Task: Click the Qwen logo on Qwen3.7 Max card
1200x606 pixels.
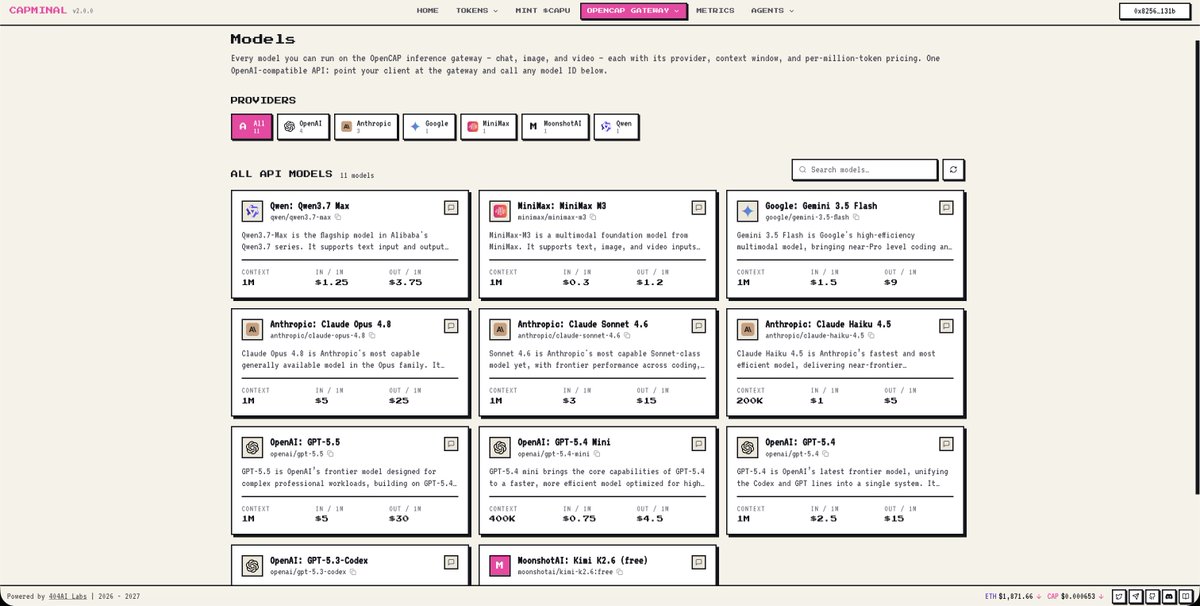Action: pos(252,211)
